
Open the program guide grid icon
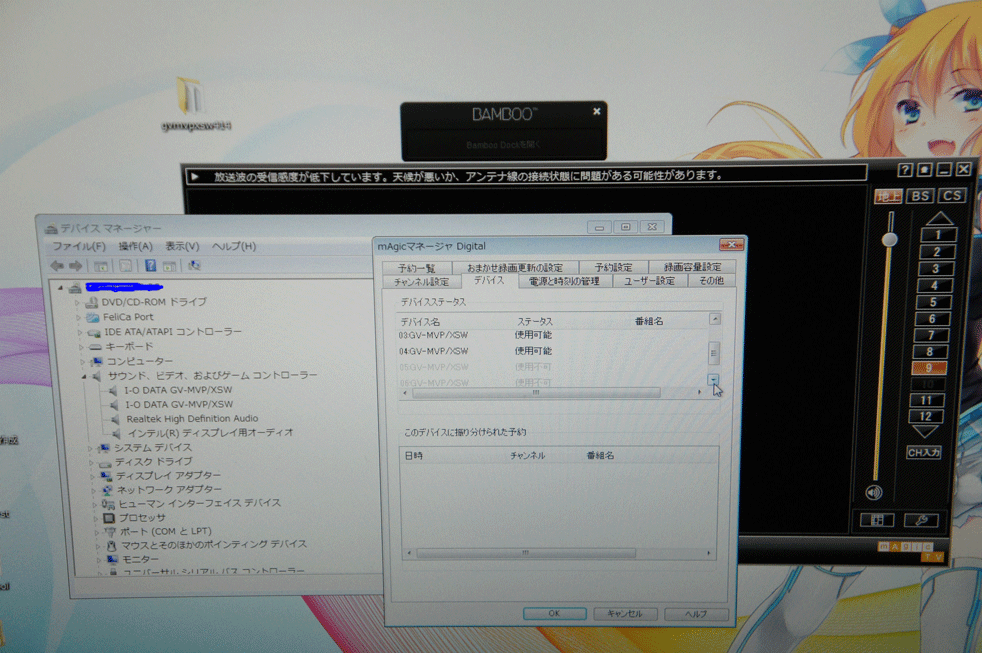[x=877, y=520]
